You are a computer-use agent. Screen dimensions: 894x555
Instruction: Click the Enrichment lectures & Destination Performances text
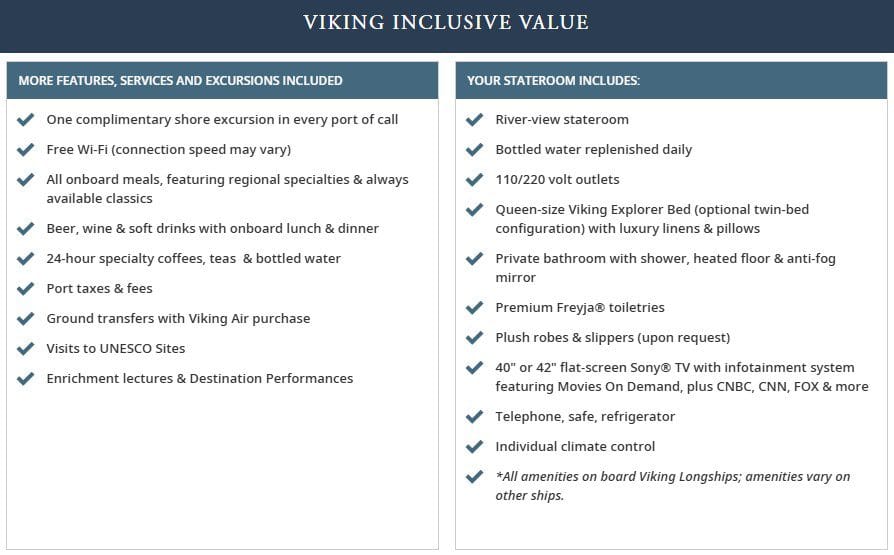(199, 379)
